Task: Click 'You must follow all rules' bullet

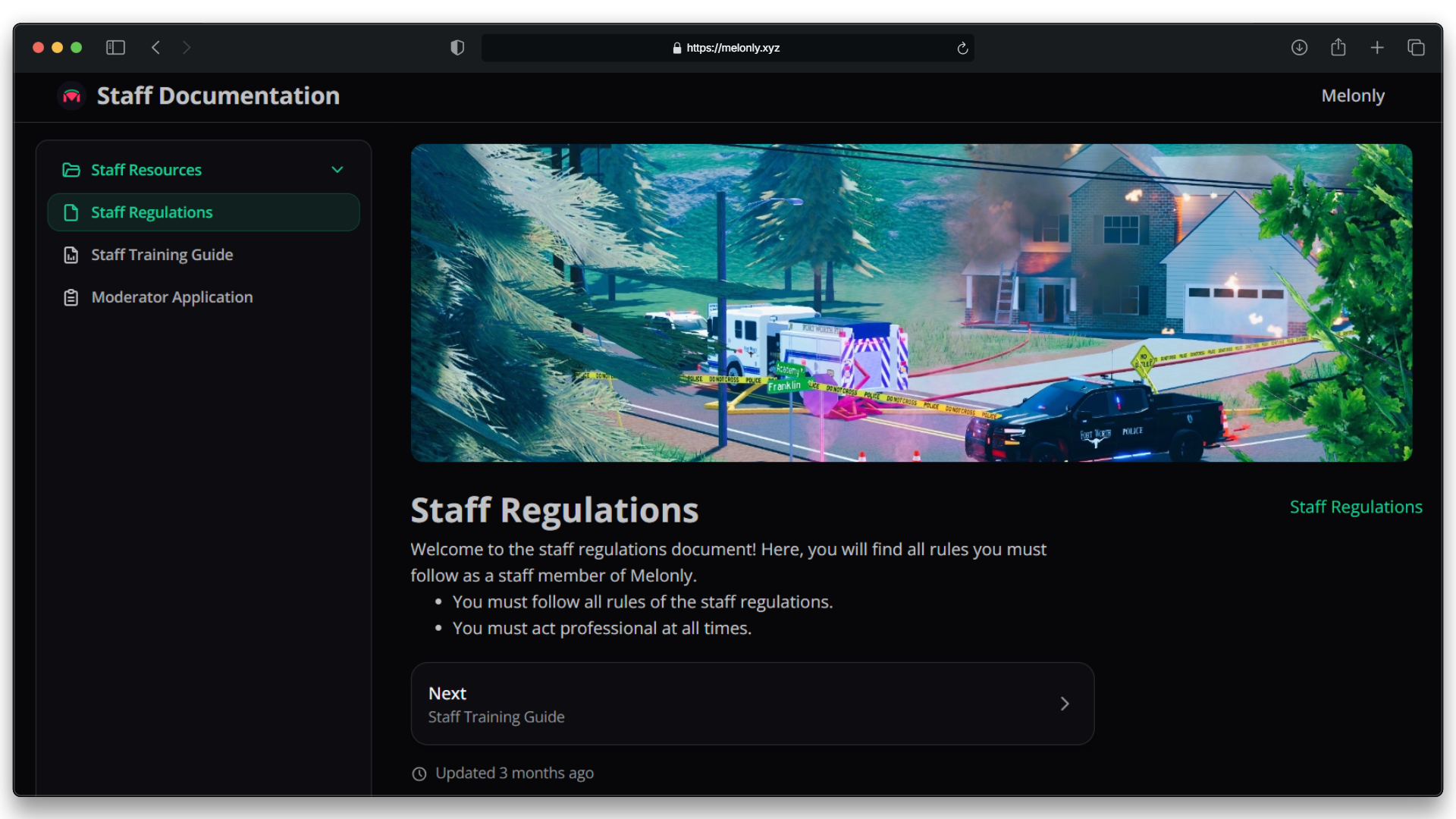Action: pyautogui.click(x=642, y=602)
